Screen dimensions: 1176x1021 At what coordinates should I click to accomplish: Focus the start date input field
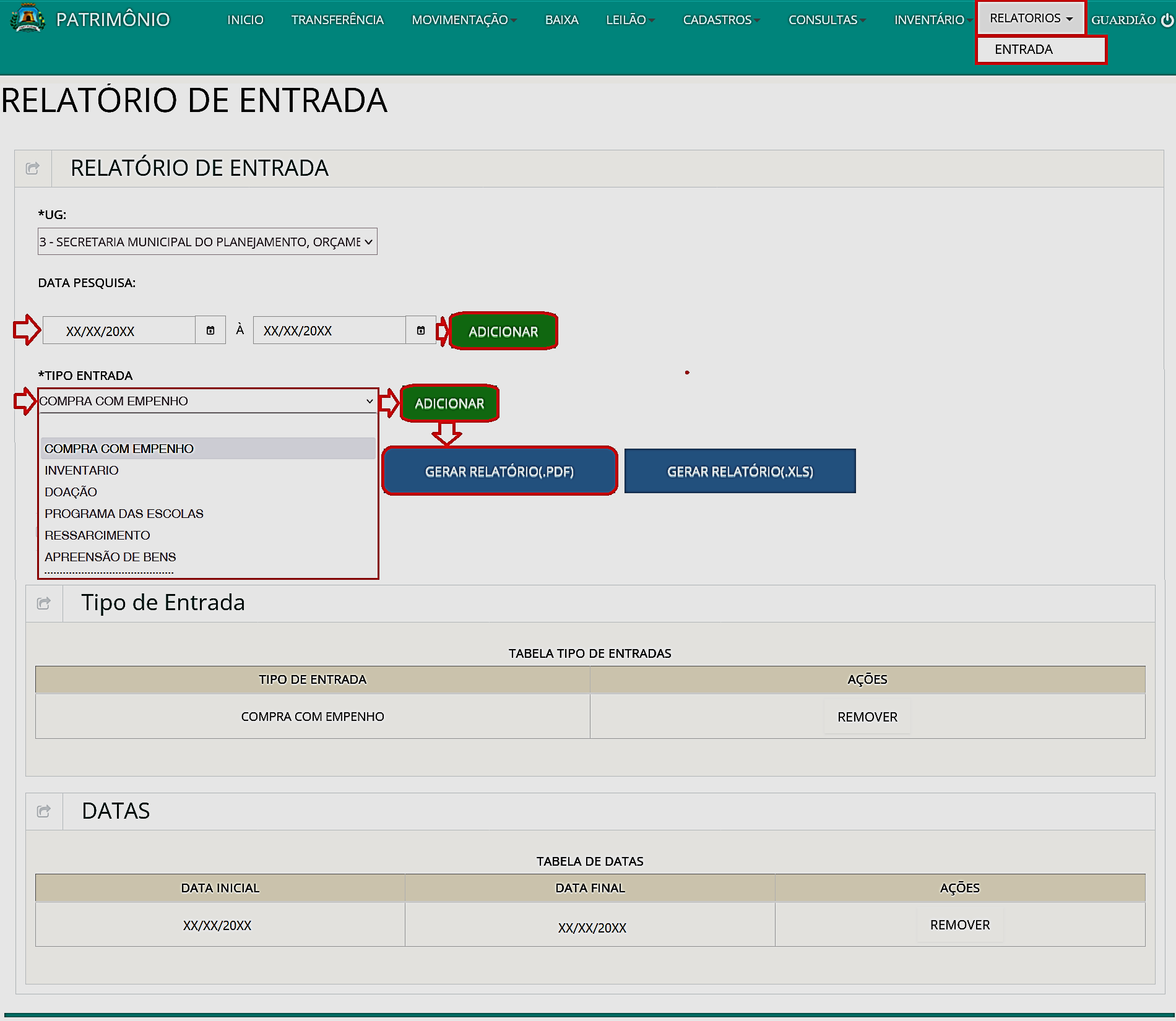119,330
